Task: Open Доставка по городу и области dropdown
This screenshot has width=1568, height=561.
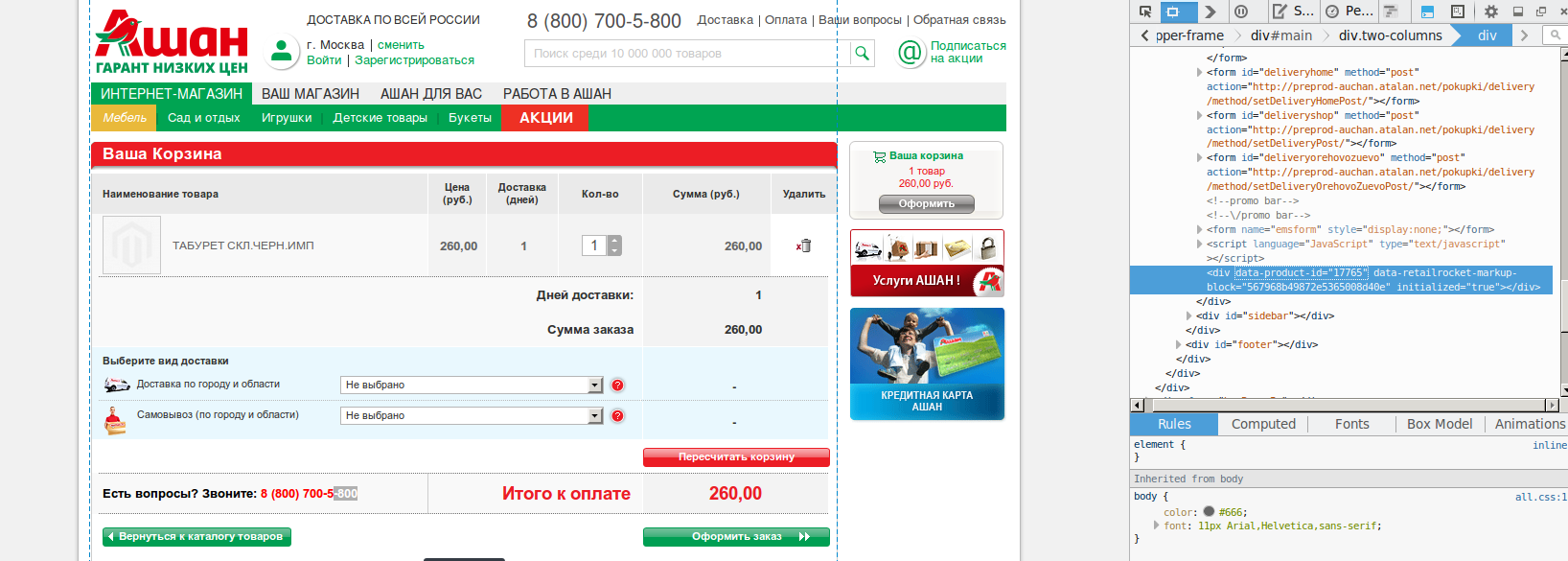Action: coord(472,386)
